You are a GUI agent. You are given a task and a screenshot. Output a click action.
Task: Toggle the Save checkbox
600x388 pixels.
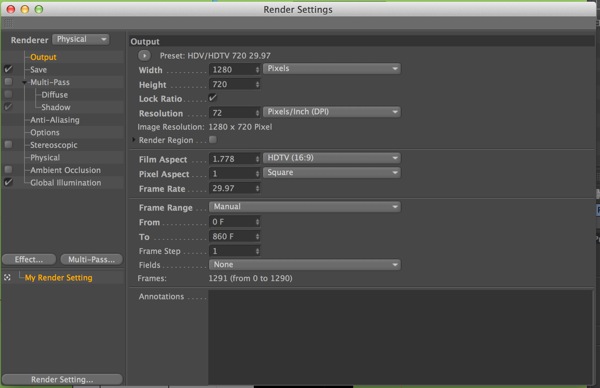point(8,69)
